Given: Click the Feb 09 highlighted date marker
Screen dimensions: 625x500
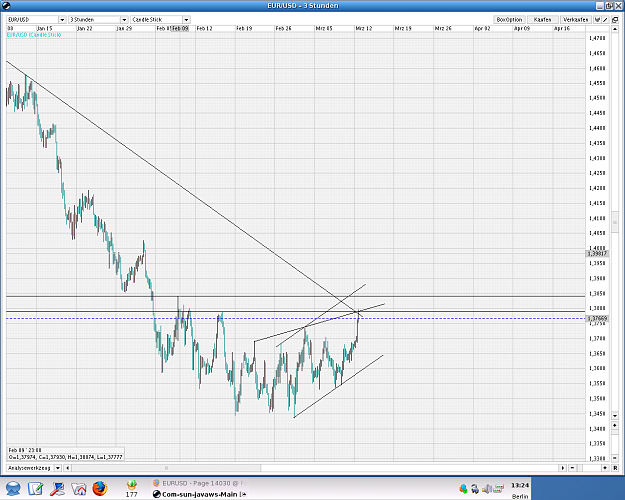Looking at the screenshot, I should tap(179, 29).
